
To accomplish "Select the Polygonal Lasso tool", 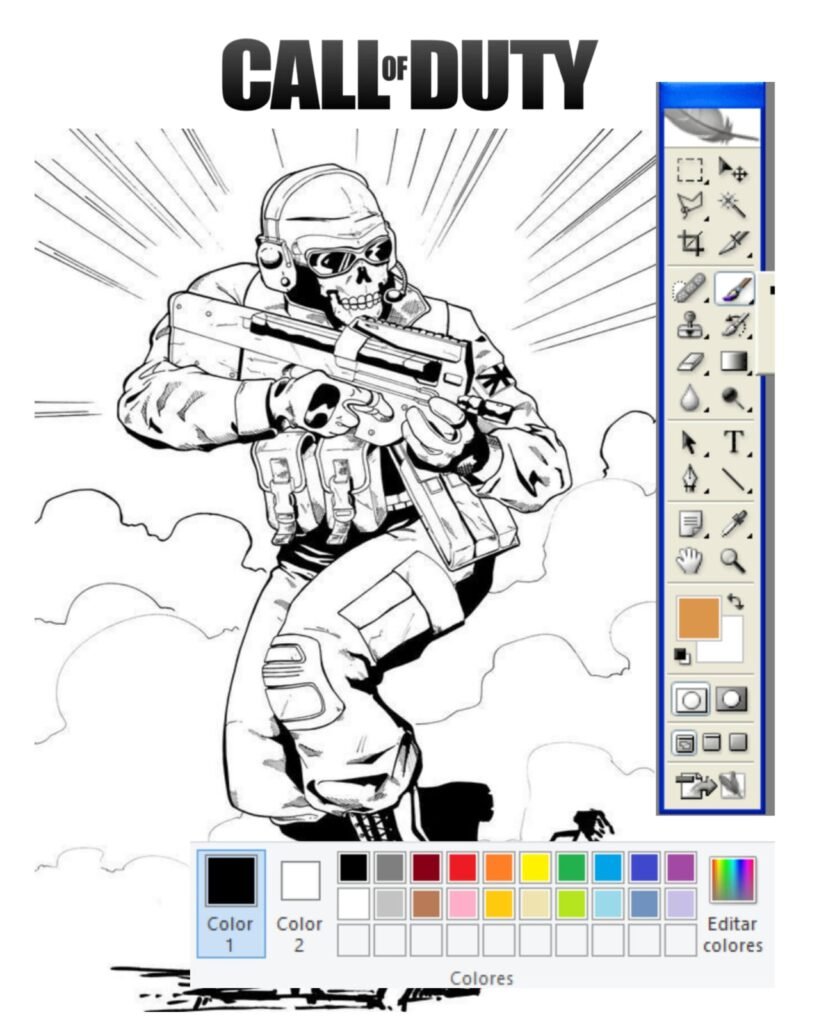I will click(x=690, y=206).
